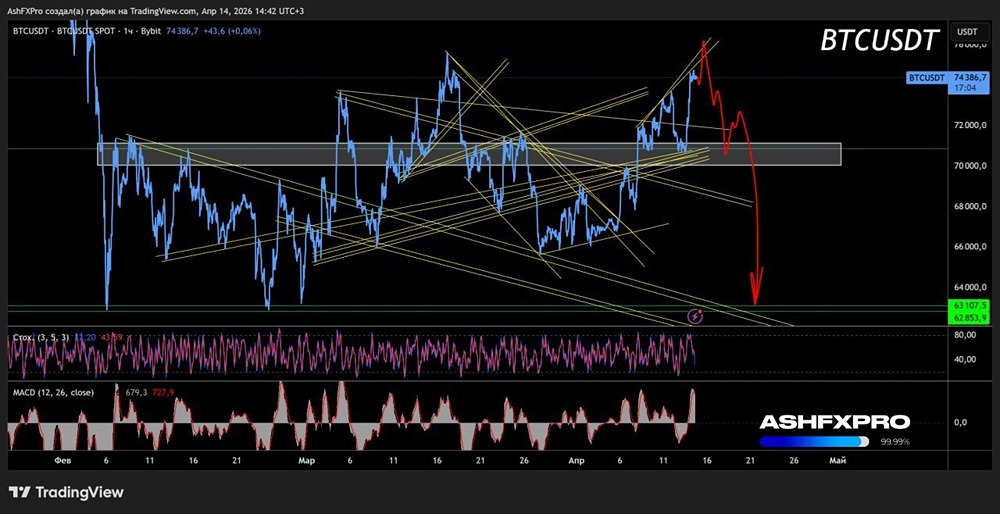The height and width of the screenshot is (514, 1000).
Task: Click the 679,3 MACD value
Action: [x=137, y=392]
